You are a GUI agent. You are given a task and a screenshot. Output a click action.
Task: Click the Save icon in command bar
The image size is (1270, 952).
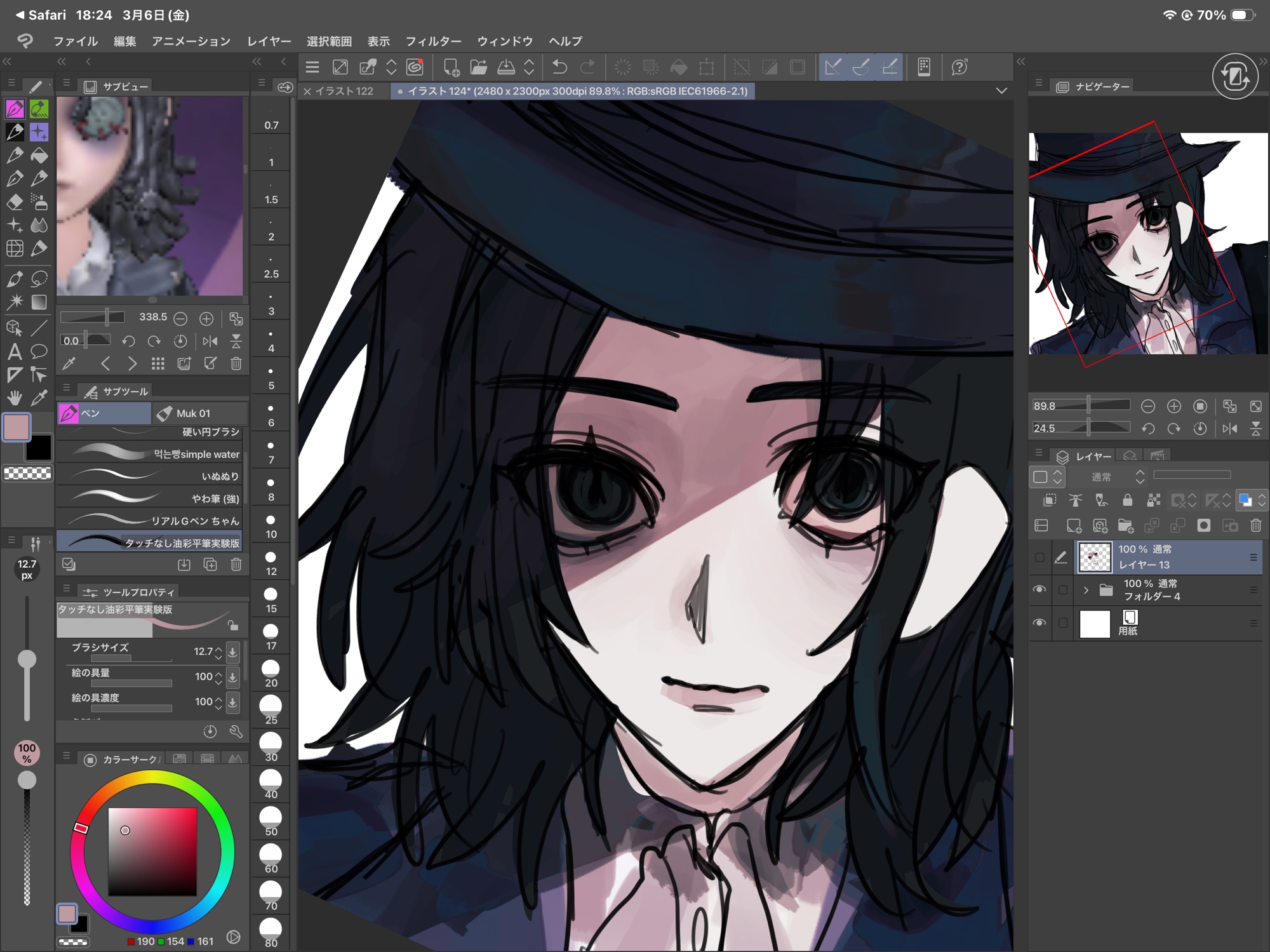(x=505, y=67)
